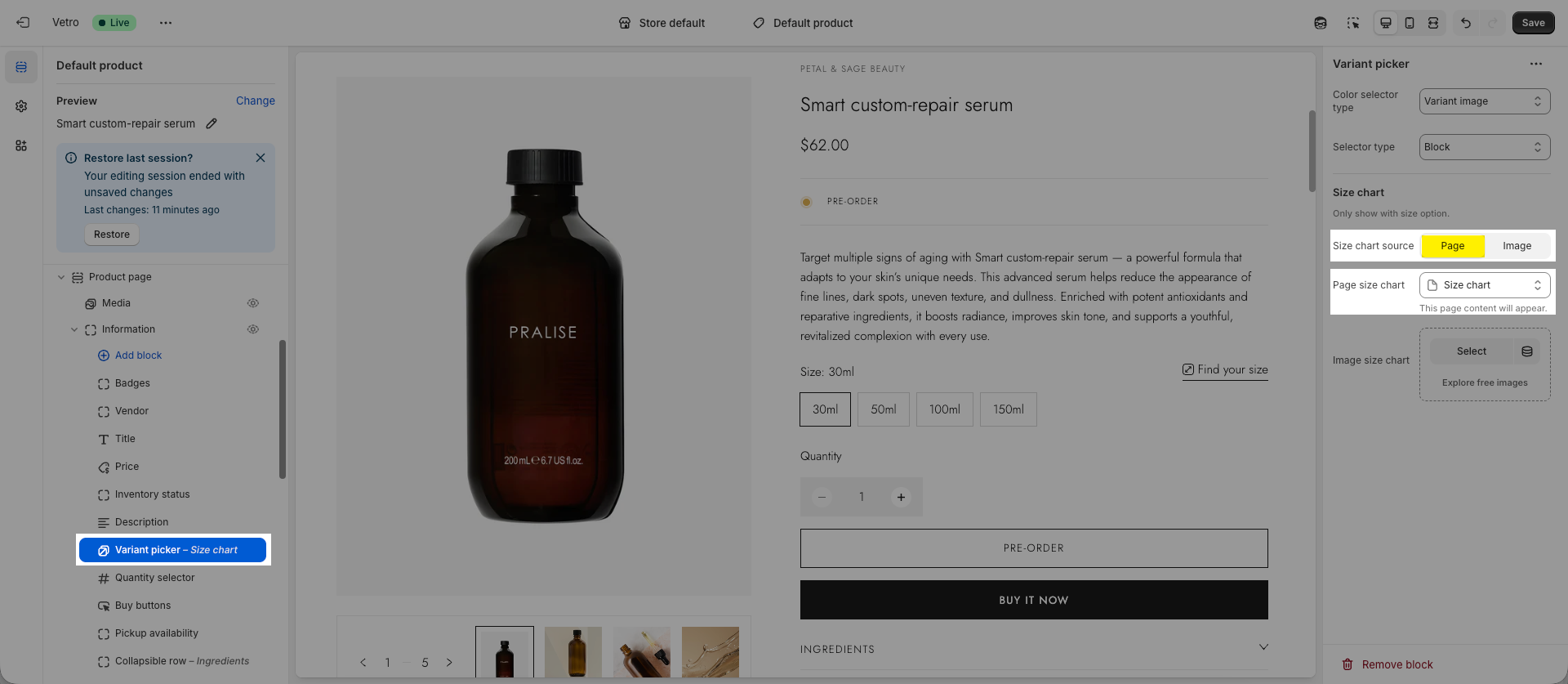Click the 50ml size swatch

click(883, 409)
